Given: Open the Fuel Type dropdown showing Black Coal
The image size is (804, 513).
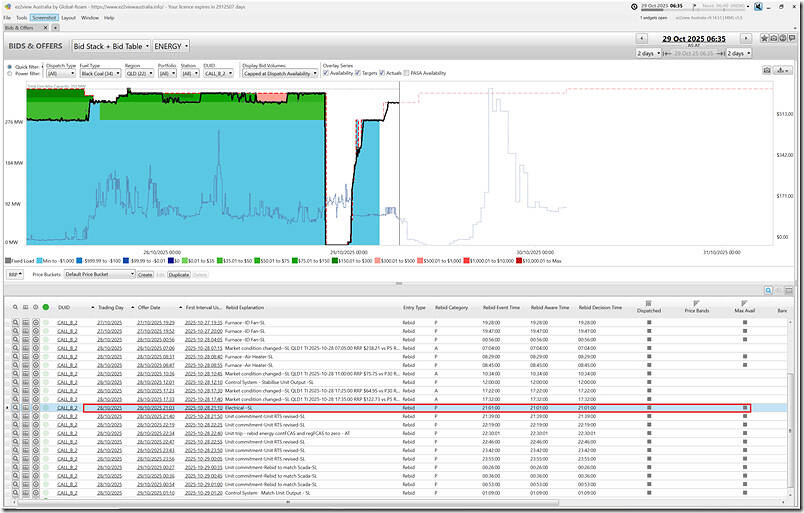Looking at the screenshot, I should [x=99, y=73].
